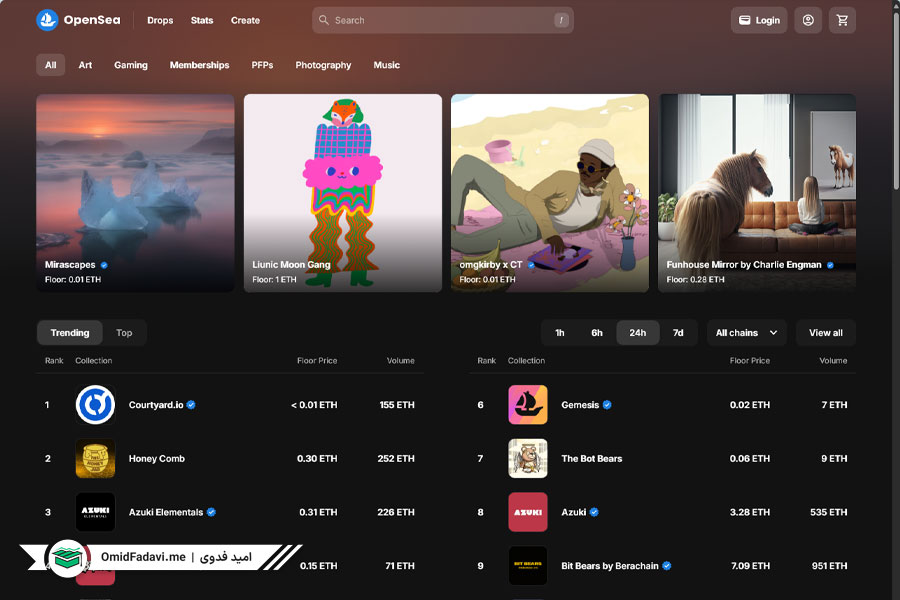Click the Gemesis collection logo
Viewport: 900px width, 600px height.
[527, 405]
